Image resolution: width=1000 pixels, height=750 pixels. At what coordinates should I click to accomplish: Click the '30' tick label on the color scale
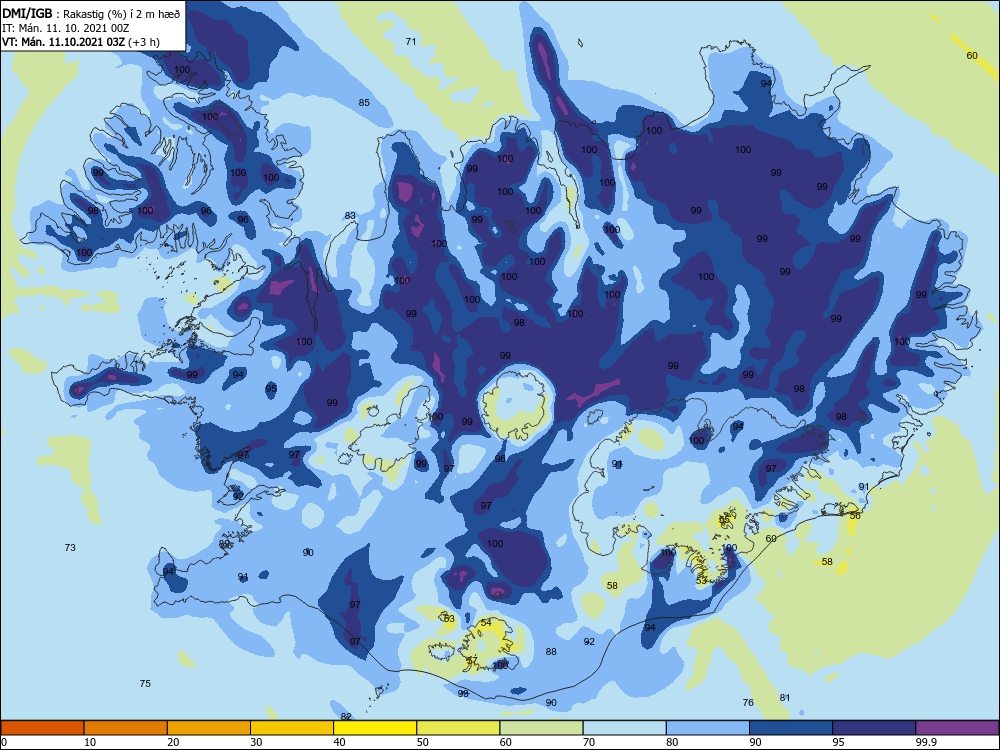coord(256,742)
